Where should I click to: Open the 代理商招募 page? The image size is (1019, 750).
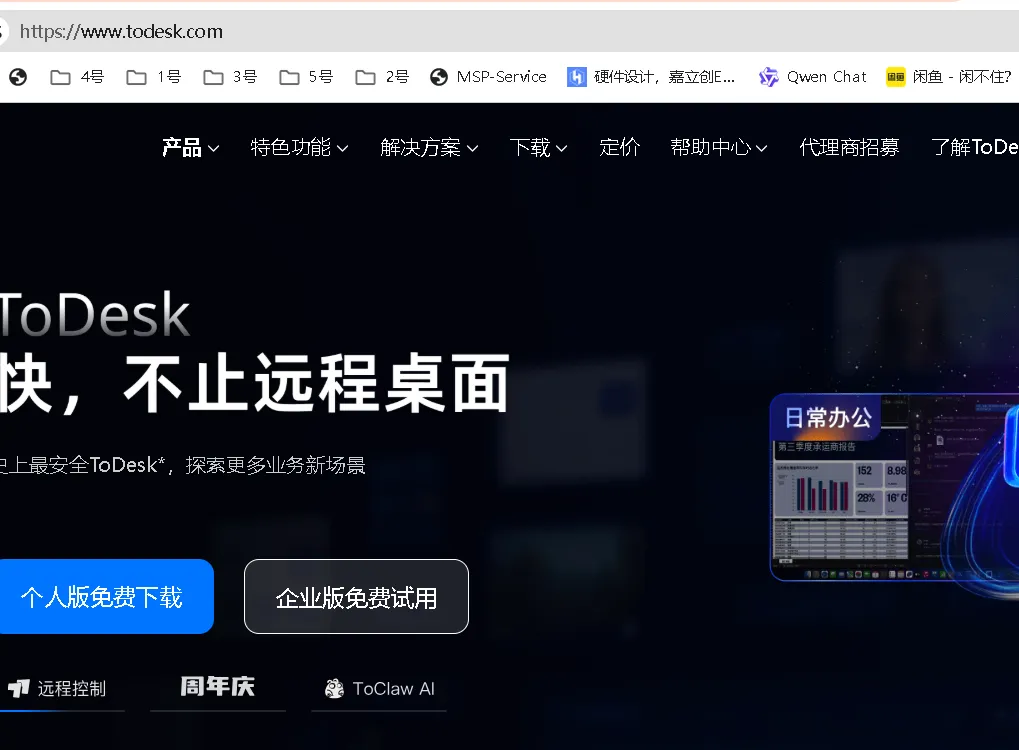pos(849,148)
